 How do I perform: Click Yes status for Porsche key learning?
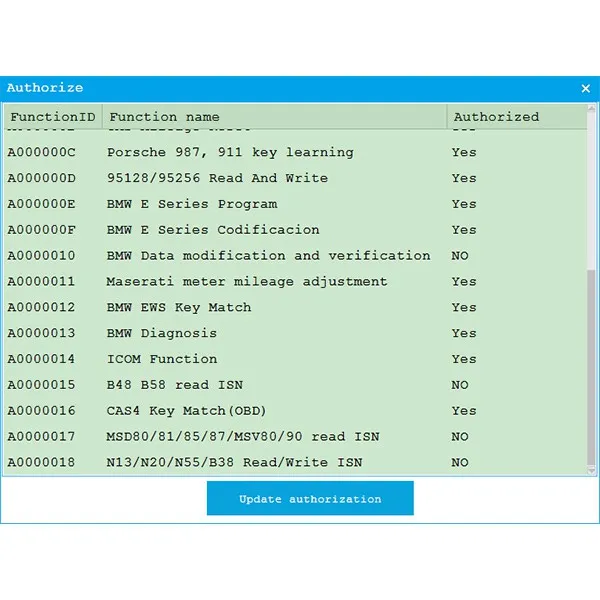click(464, 152)
